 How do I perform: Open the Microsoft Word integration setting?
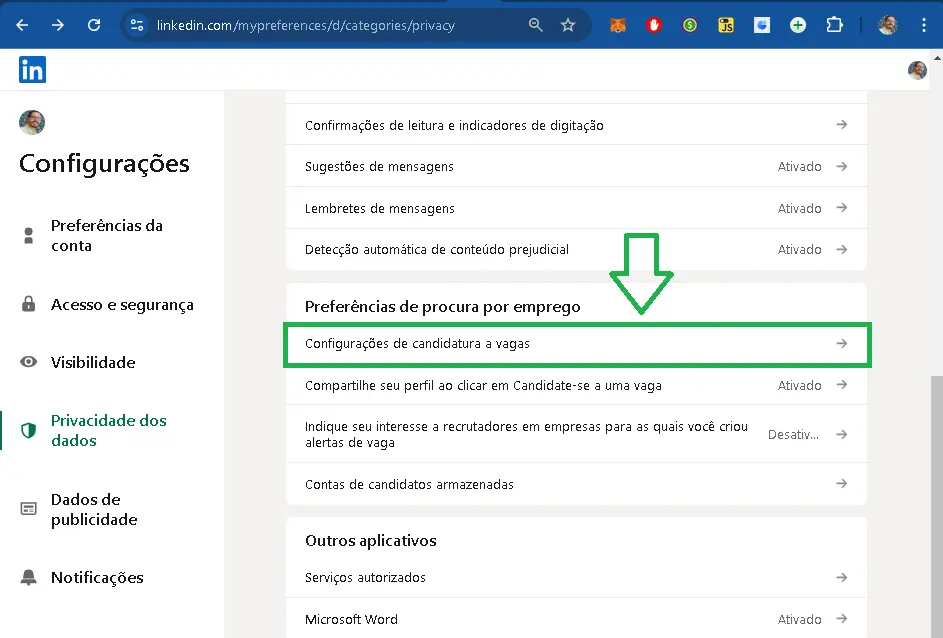click(x=577, y=619)
